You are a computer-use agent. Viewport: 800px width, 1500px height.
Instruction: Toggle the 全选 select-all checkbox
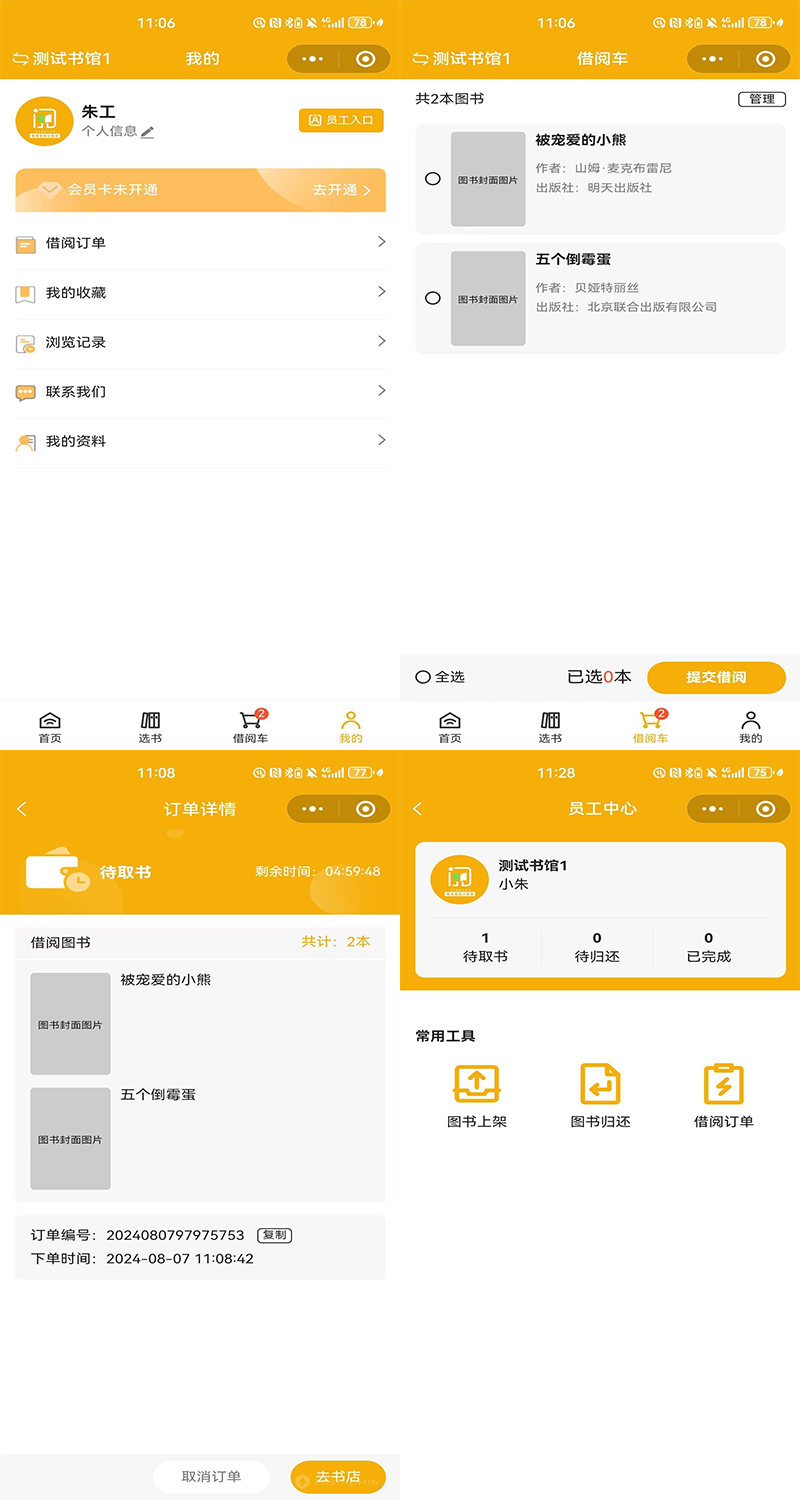(x=422, y=677)
